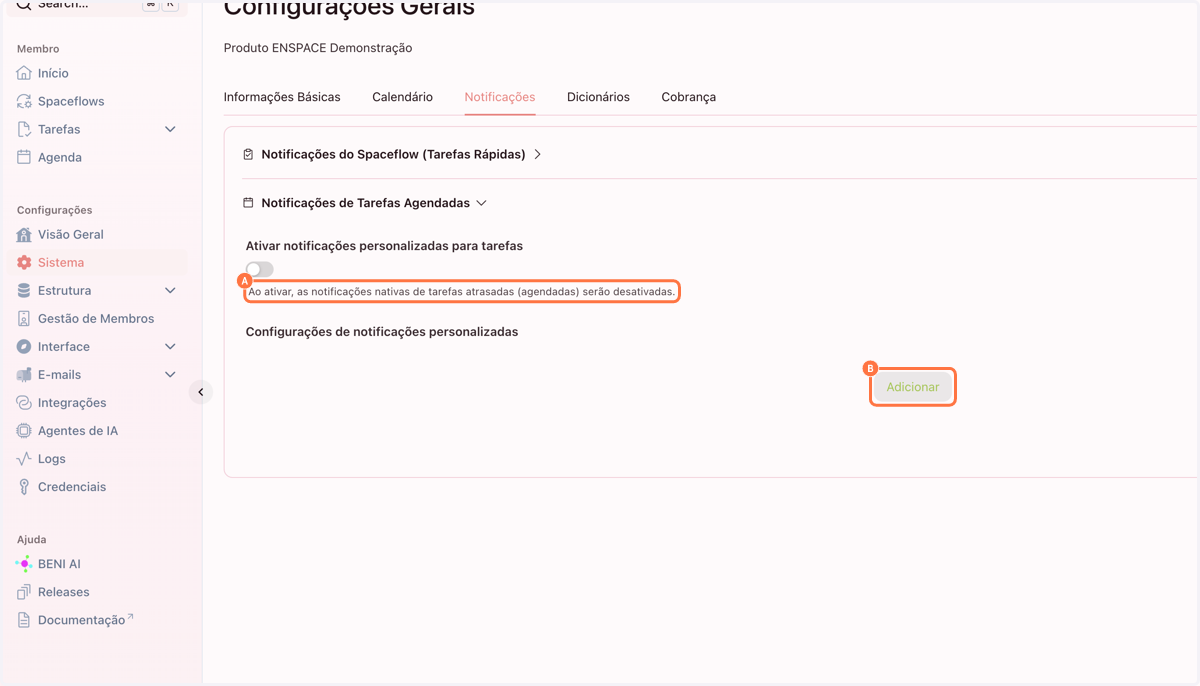Click the Tarefas file icon
Screen dimensions: 1200x686
(25, 129)
